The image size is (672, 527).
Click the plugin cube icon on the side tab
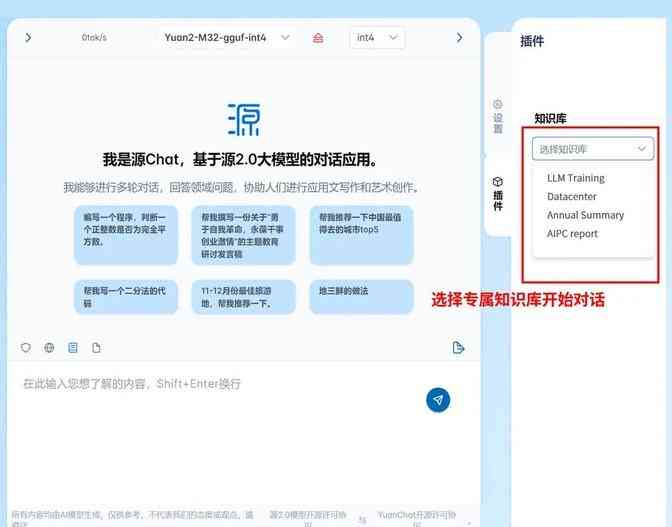click(498, 182)
